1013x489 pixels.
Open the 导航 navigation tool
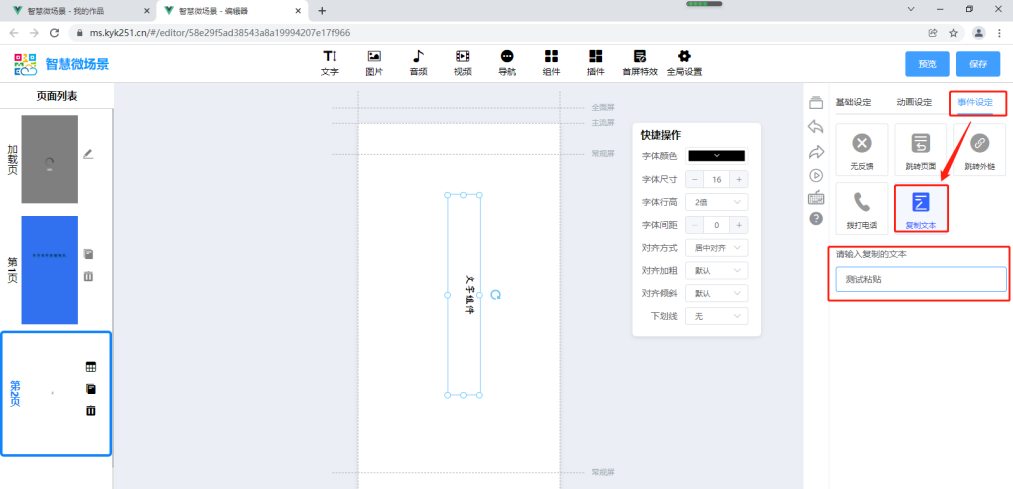coord(507,62)
